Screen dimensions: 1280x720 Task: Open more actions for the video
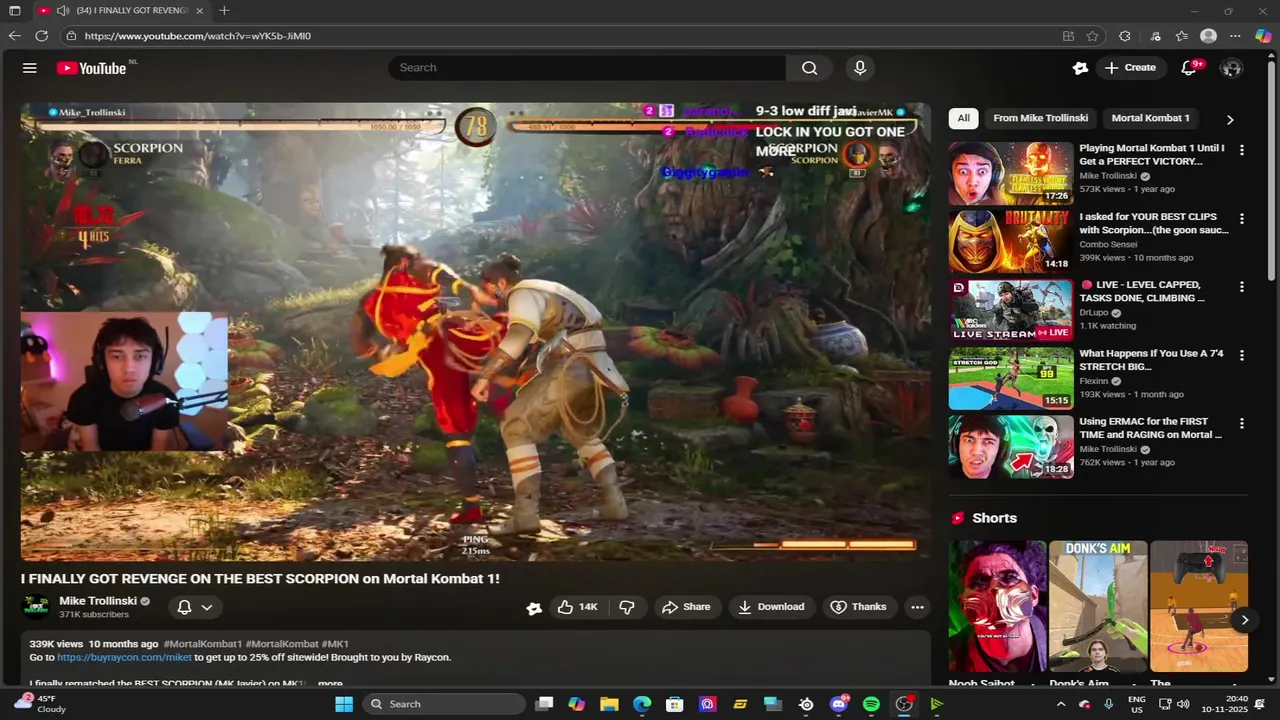[x=917, y=607]
